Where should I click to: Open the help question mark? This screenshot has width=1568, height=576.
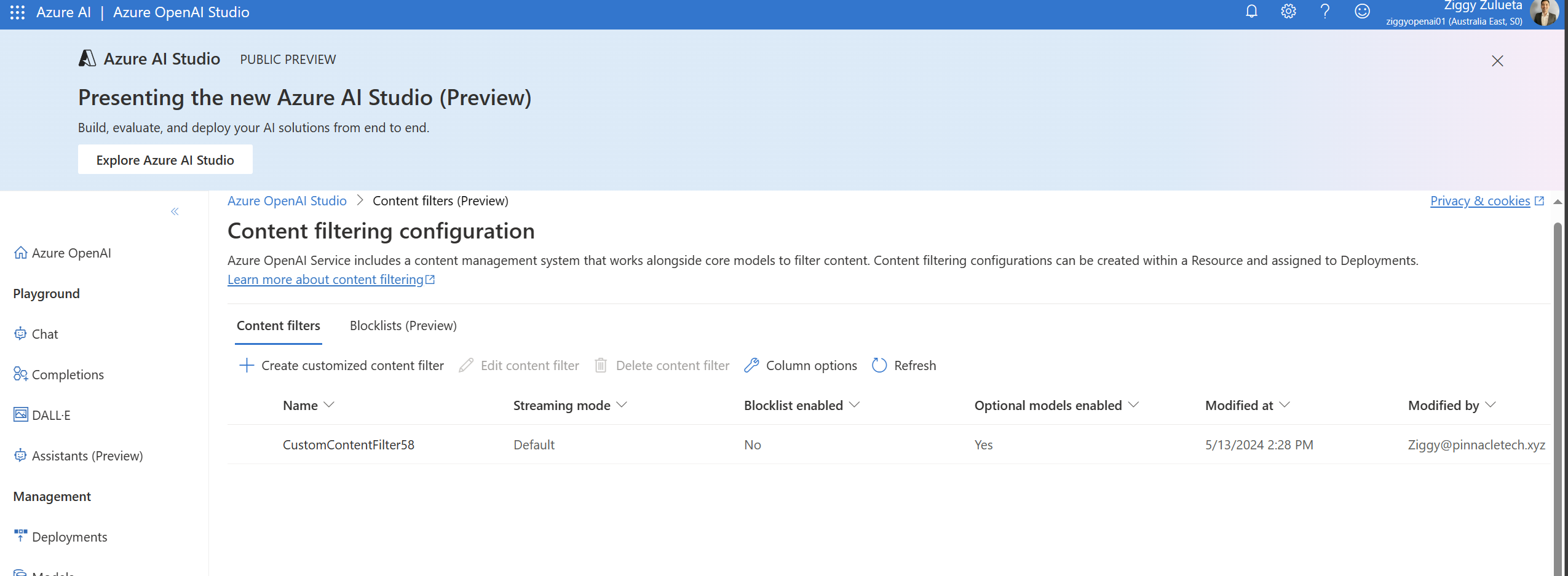pos(1325,12)
